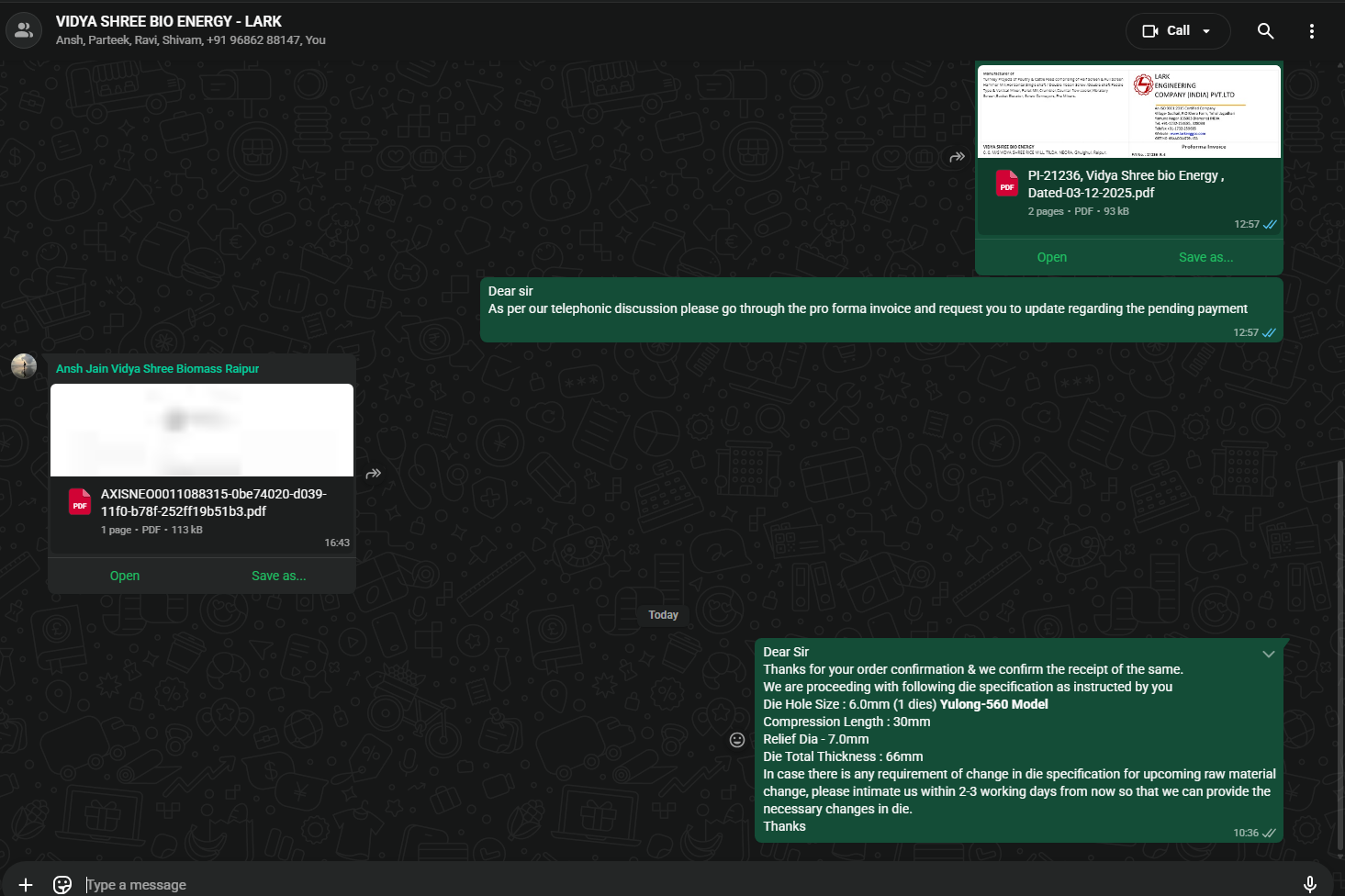This screenshot has width=1345, height=896.
Task: Open the PI-21236 Vidya Shree PDF
Action: pos(1051,257)
